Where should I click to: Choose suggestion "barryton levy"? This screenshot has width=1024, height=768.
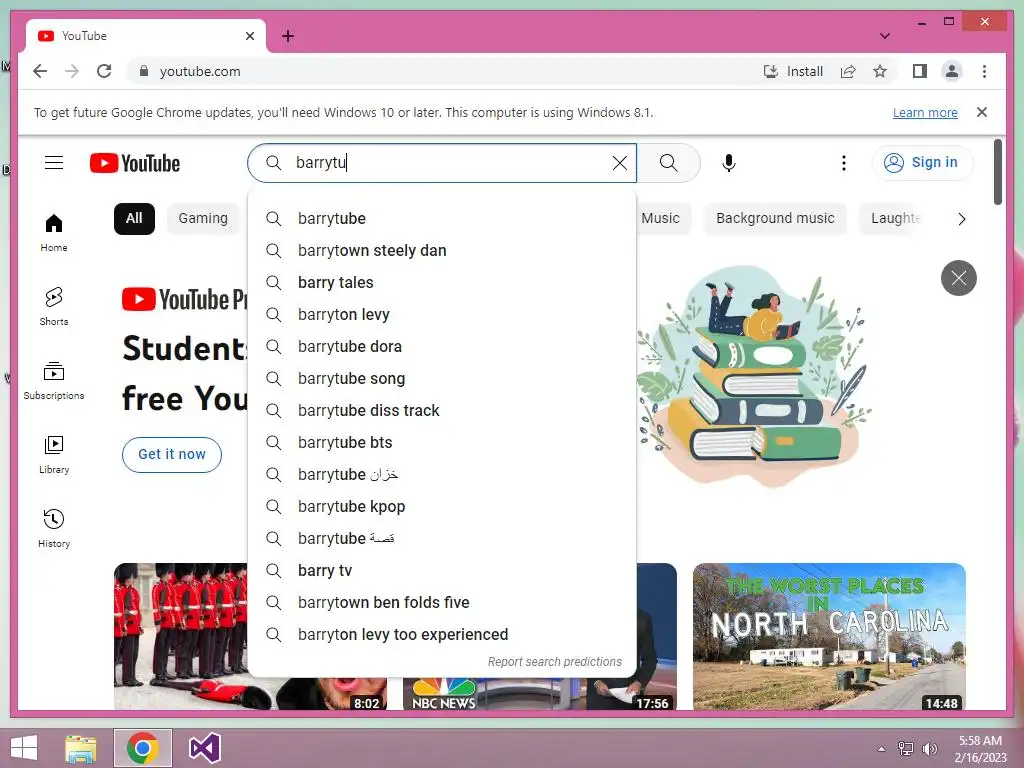coord(442,314)
